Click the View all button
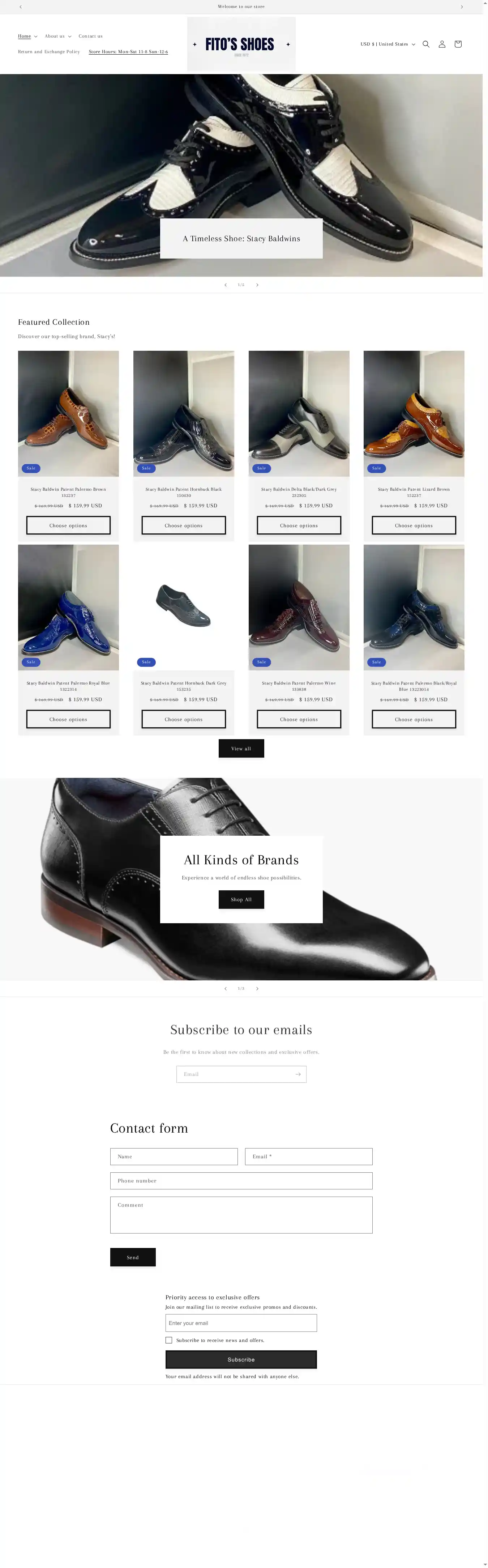488x1568 pixels. [241, 749]
